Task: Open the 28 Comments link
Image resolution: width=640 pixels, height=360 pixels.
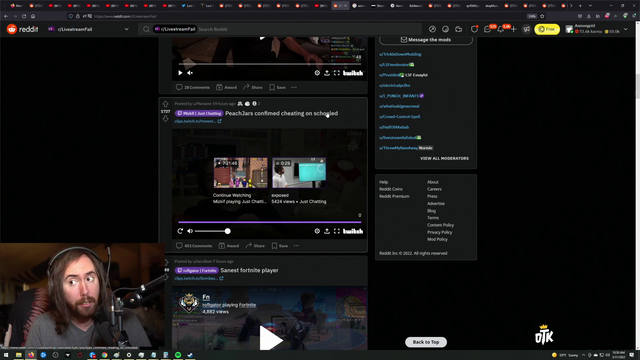Action: tap(193, 87)
